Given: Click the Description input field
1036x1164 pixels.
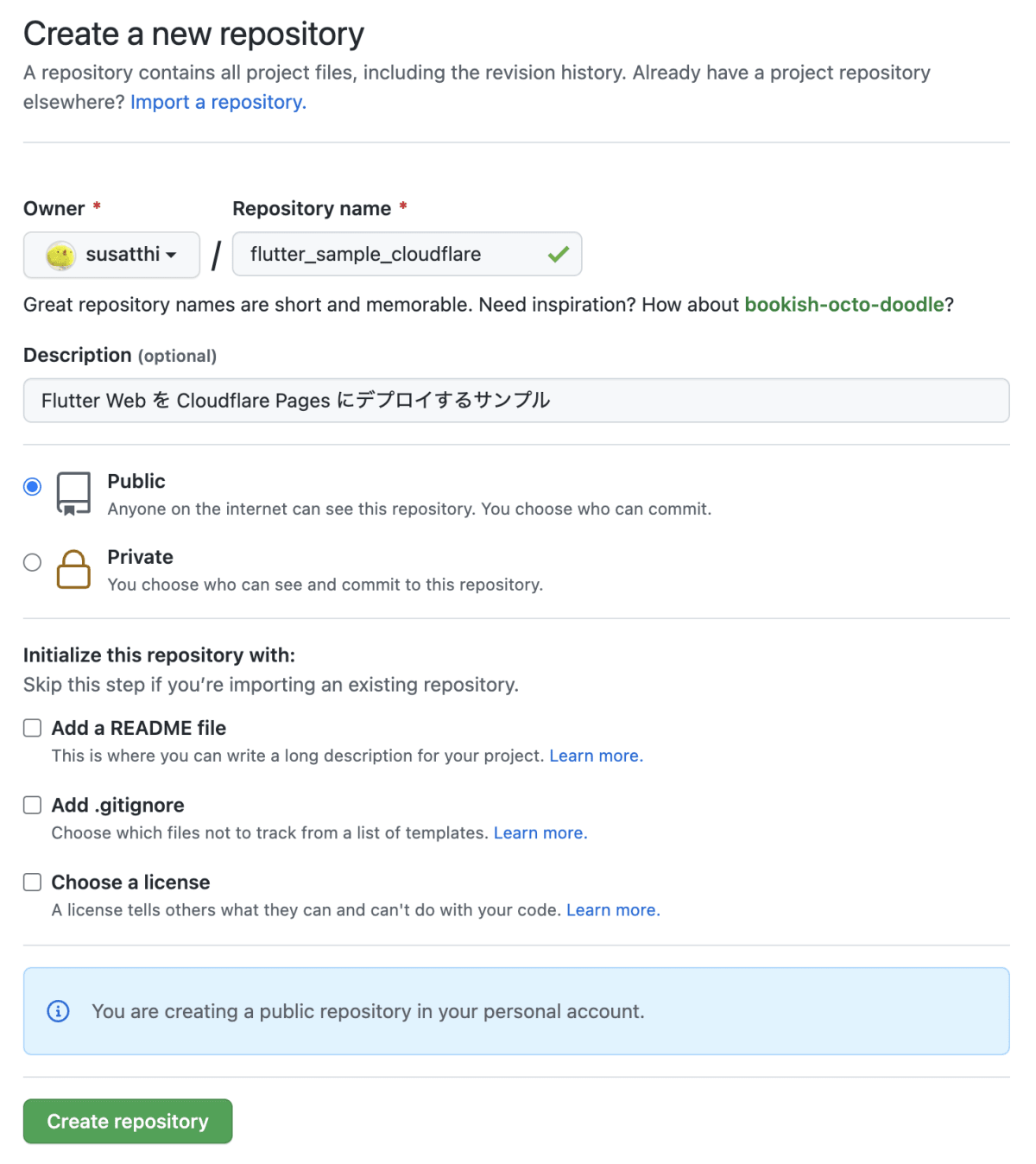Looking at the screenshot, I should tap(516, 400).
